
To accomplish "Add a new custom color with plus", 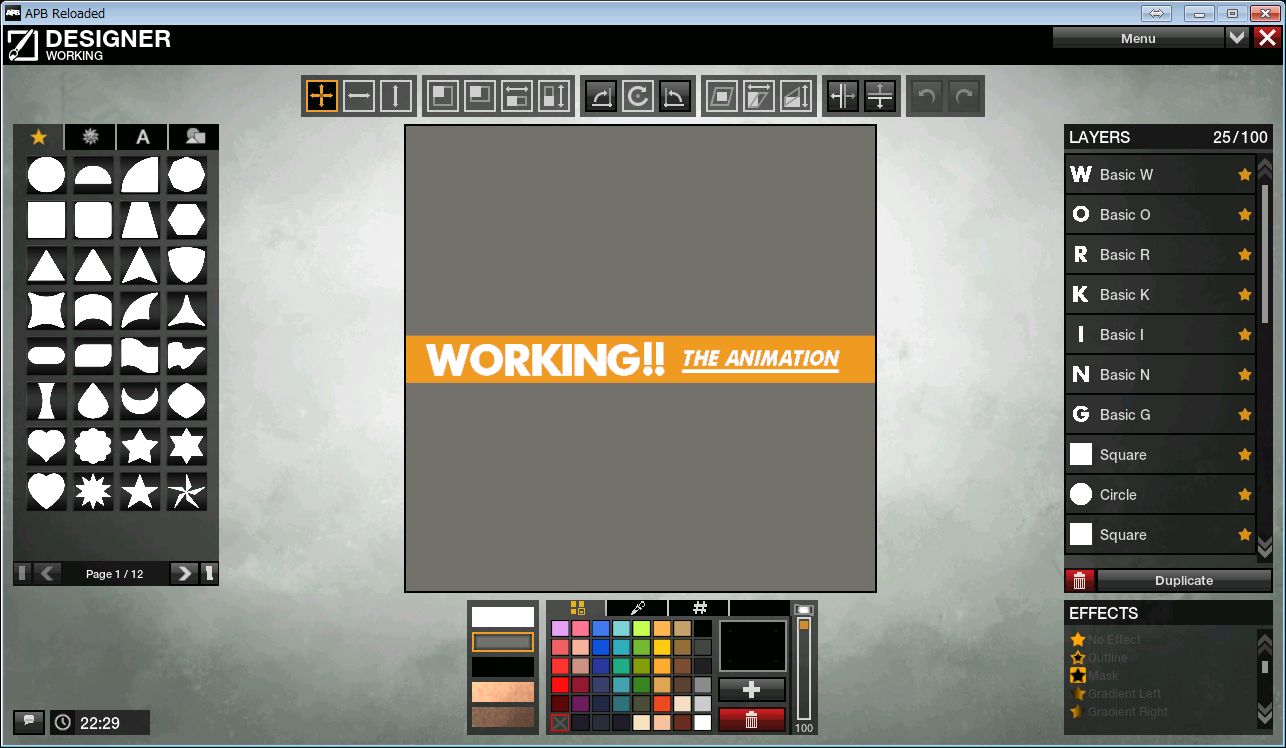I will click(x=752, y=690).
